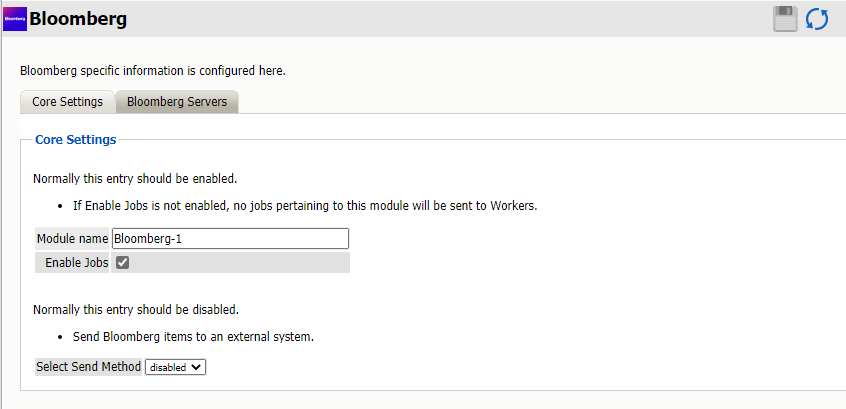
Task: Click the Core Settings section legend
Action: click(75, 139)
